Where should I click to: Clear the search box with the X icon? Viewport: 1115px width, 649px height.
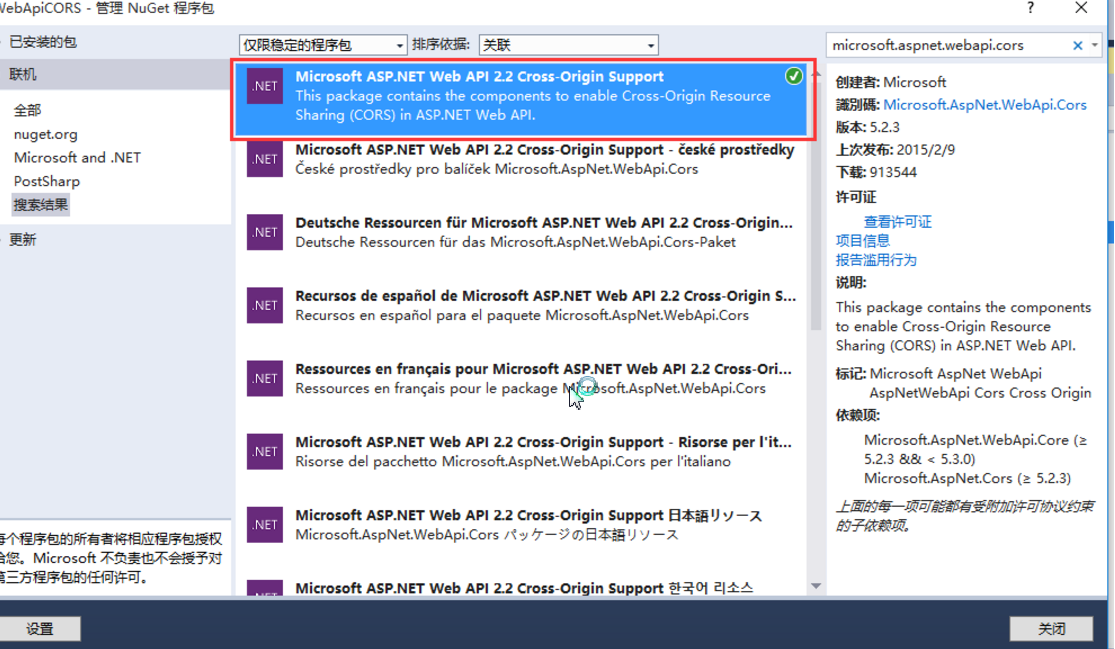tap(1077, 45)
